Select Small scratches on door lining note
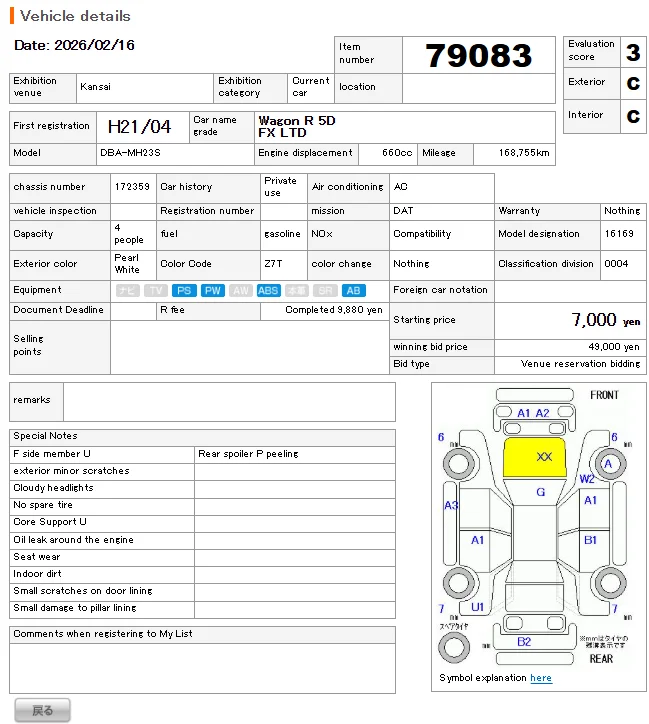The image size is (649, 724). pyautogui.click(x=83, y=591)
